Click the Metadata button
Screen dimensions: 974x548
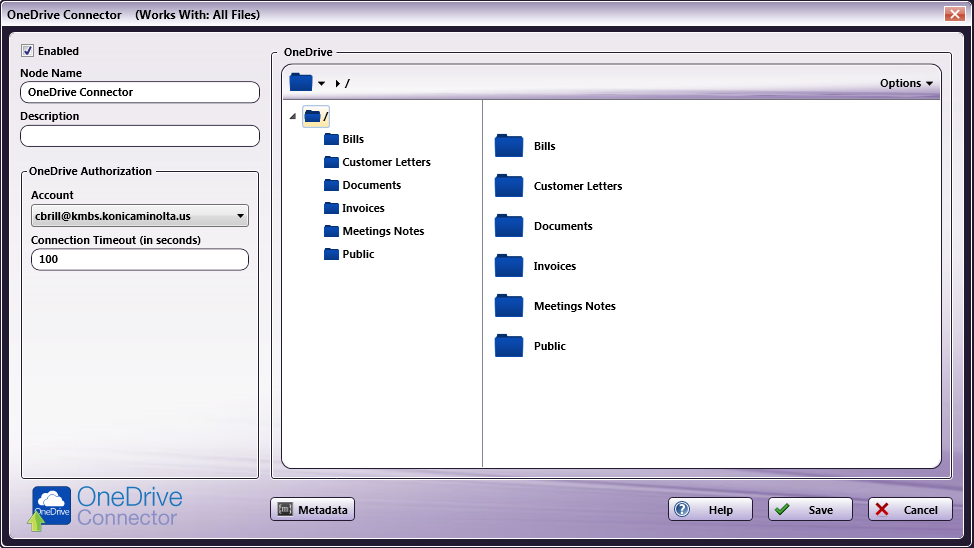(312, 509)
